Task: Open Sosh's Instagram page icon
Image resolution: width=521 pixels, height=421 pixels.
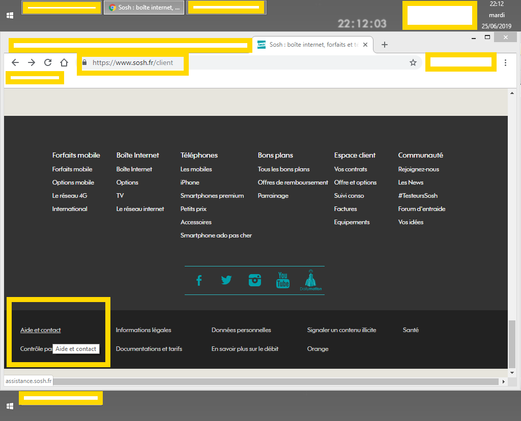Action: pyautogui.click(x=255, y=280)
